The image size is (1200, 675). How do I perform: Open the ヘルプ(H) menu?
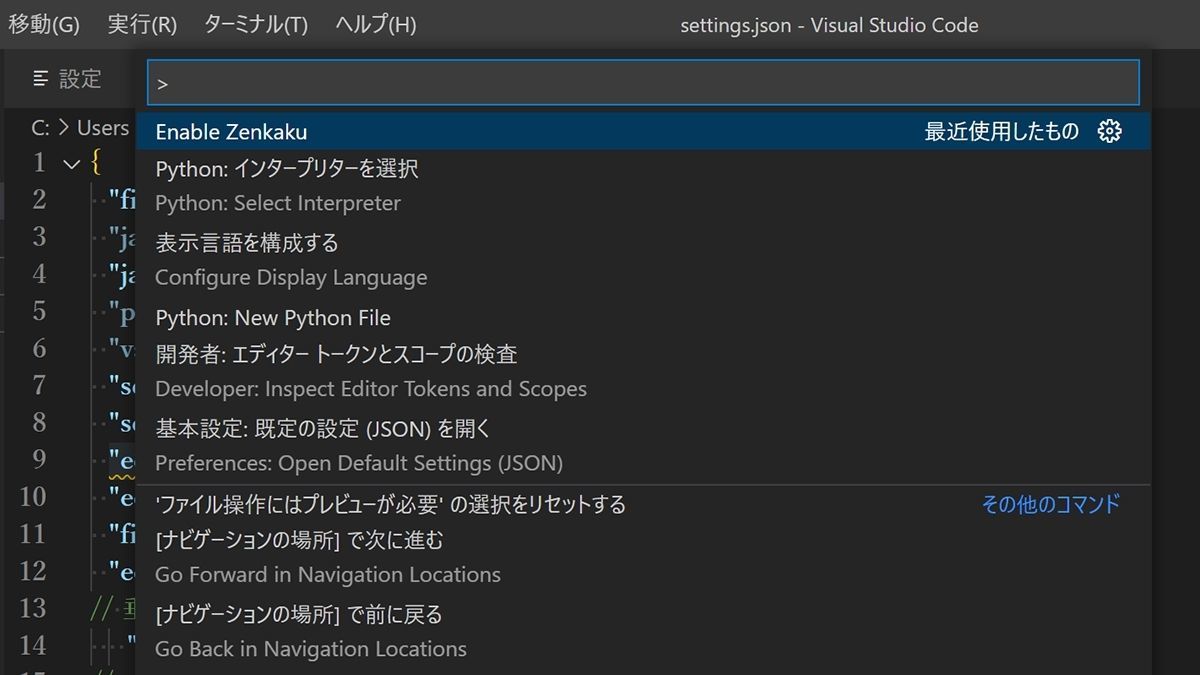coord(376,25)
